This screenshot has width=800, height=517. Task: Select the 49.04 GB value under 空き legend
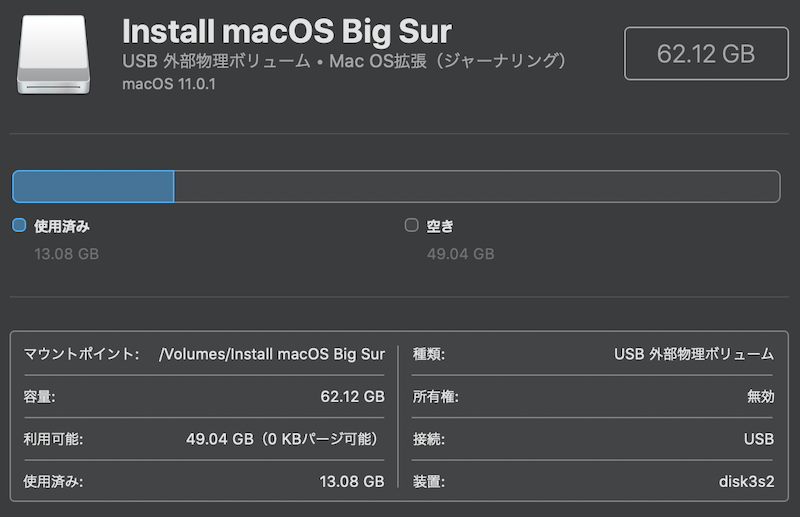pos(460,254)
